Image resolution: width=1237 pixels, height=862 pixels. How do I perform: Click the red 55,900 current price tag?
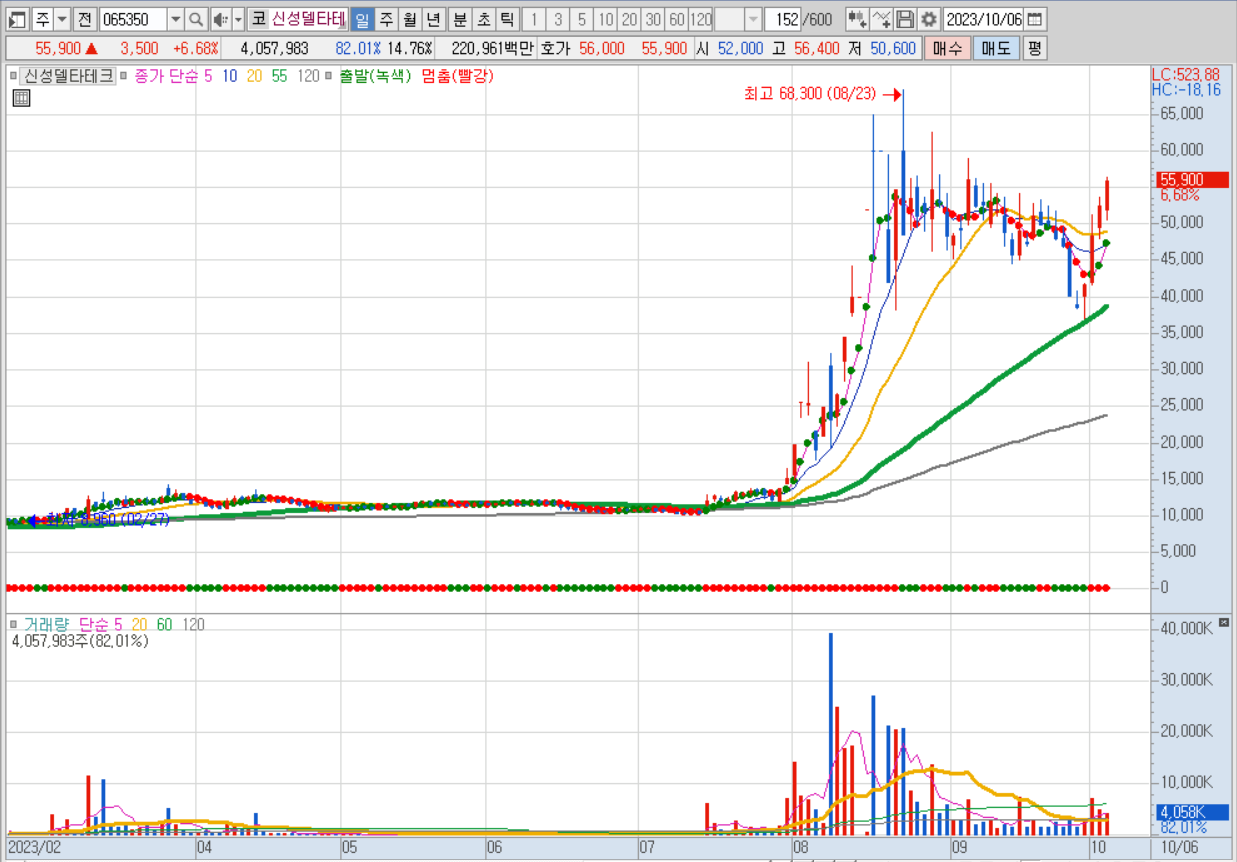pyautogui.click(x=1192, y=180)
